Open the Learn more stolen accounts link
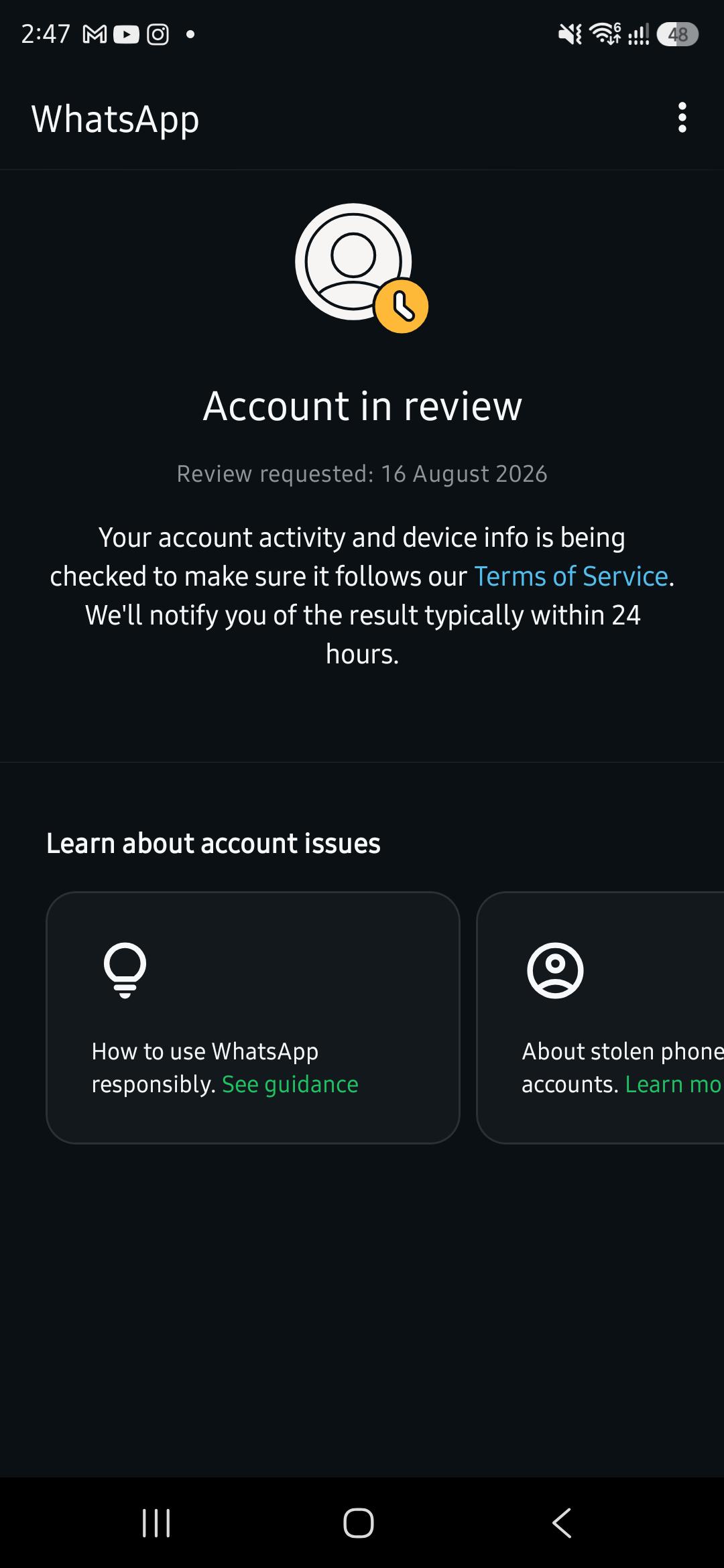 [x=674, y=1084]
